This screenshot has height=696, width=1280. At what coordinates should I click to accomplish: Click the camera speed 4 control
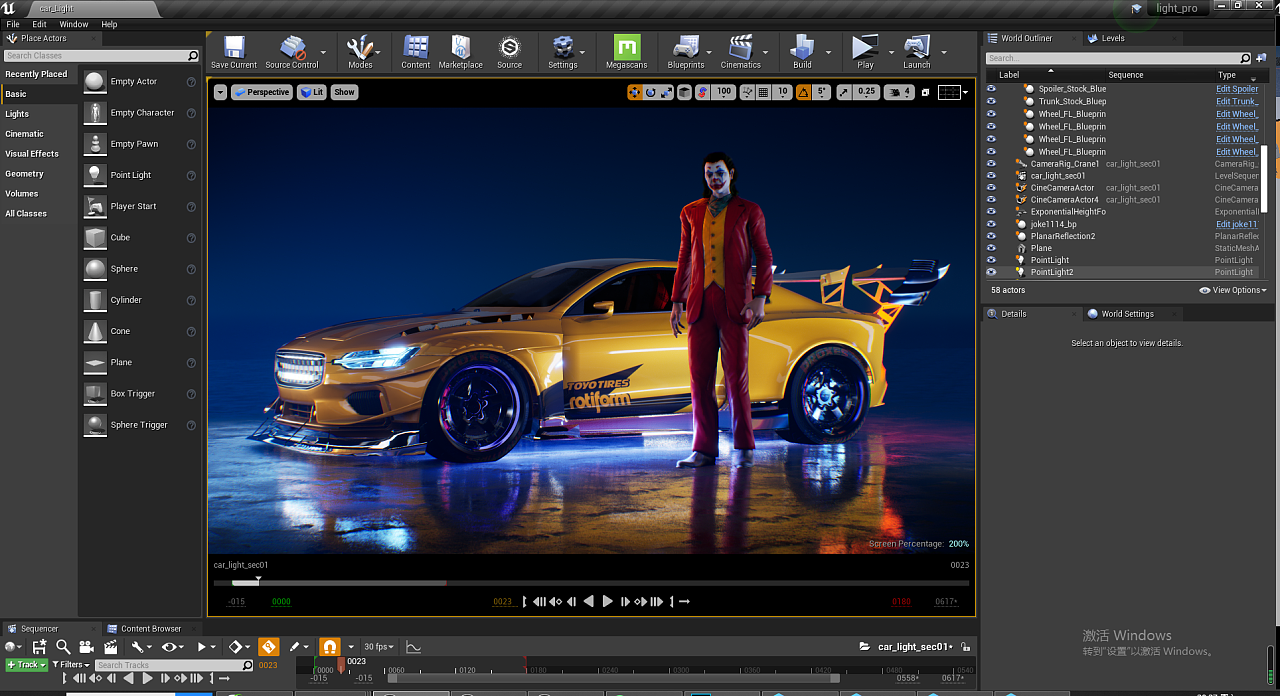tap(901, 92)
